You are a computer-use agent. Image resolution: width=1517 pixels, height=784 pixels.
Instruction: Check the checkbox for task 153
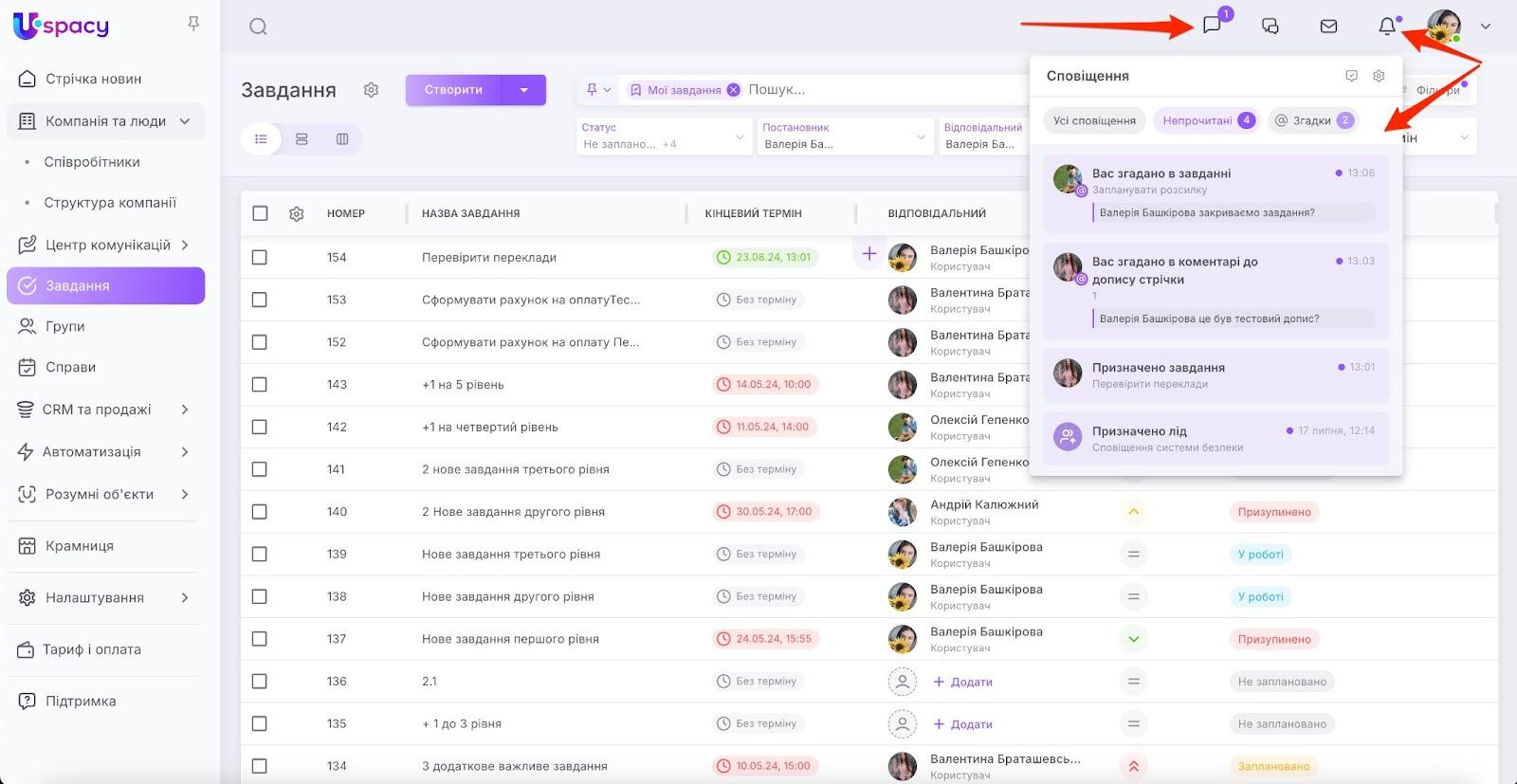pyautogui.click(x=260, y=300)
